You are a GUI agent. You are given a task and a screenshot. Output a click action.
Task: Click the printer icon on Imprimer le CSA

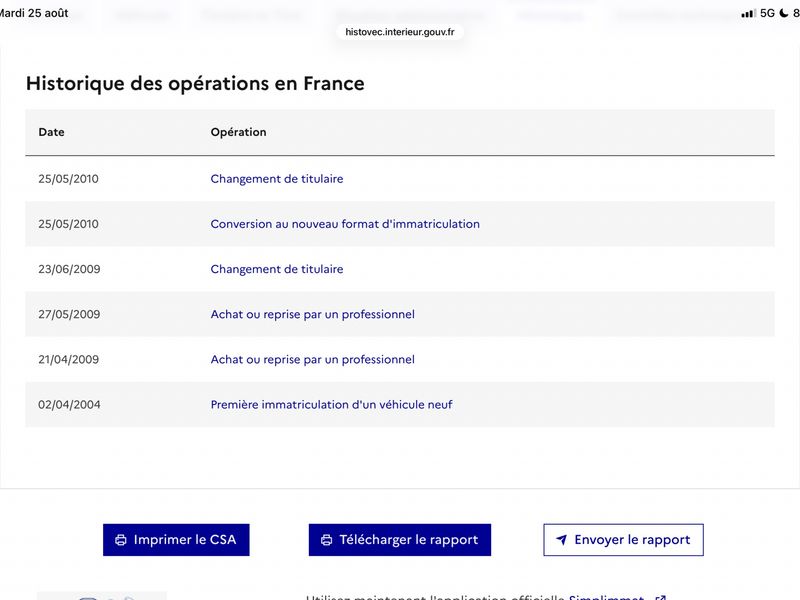point(121,540)
